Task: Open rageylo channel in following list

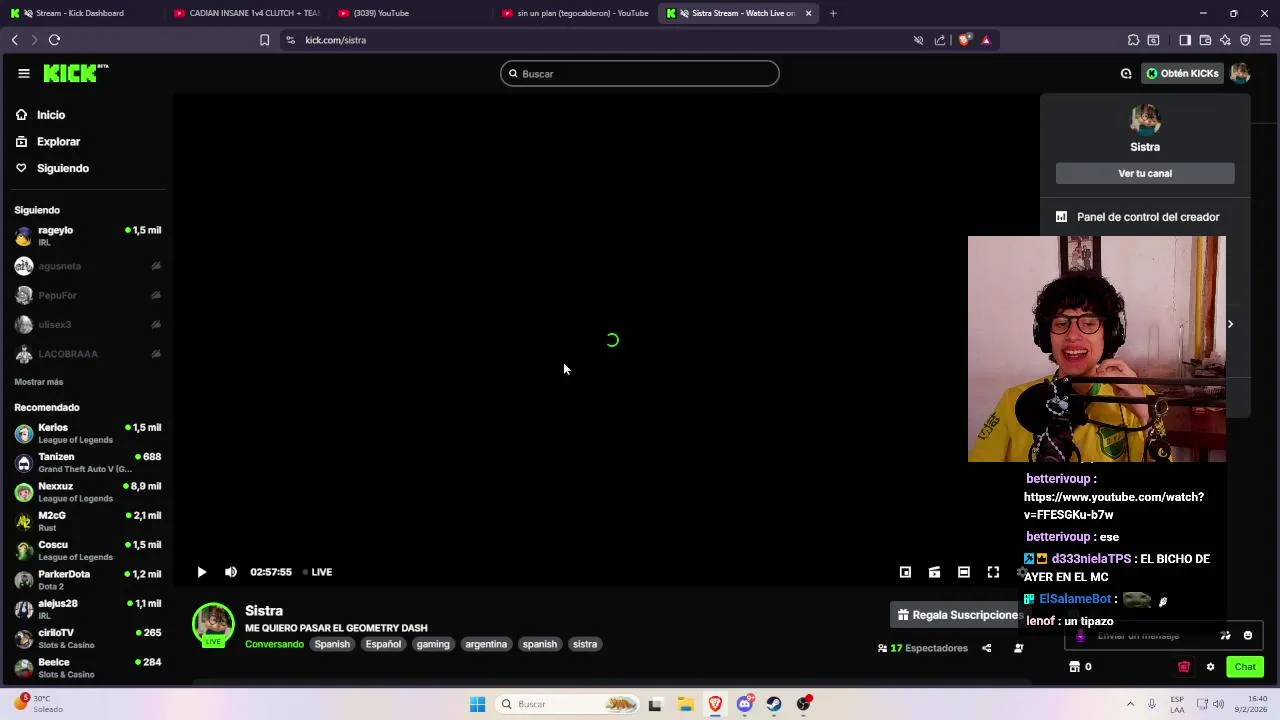Action: (88, 236)
